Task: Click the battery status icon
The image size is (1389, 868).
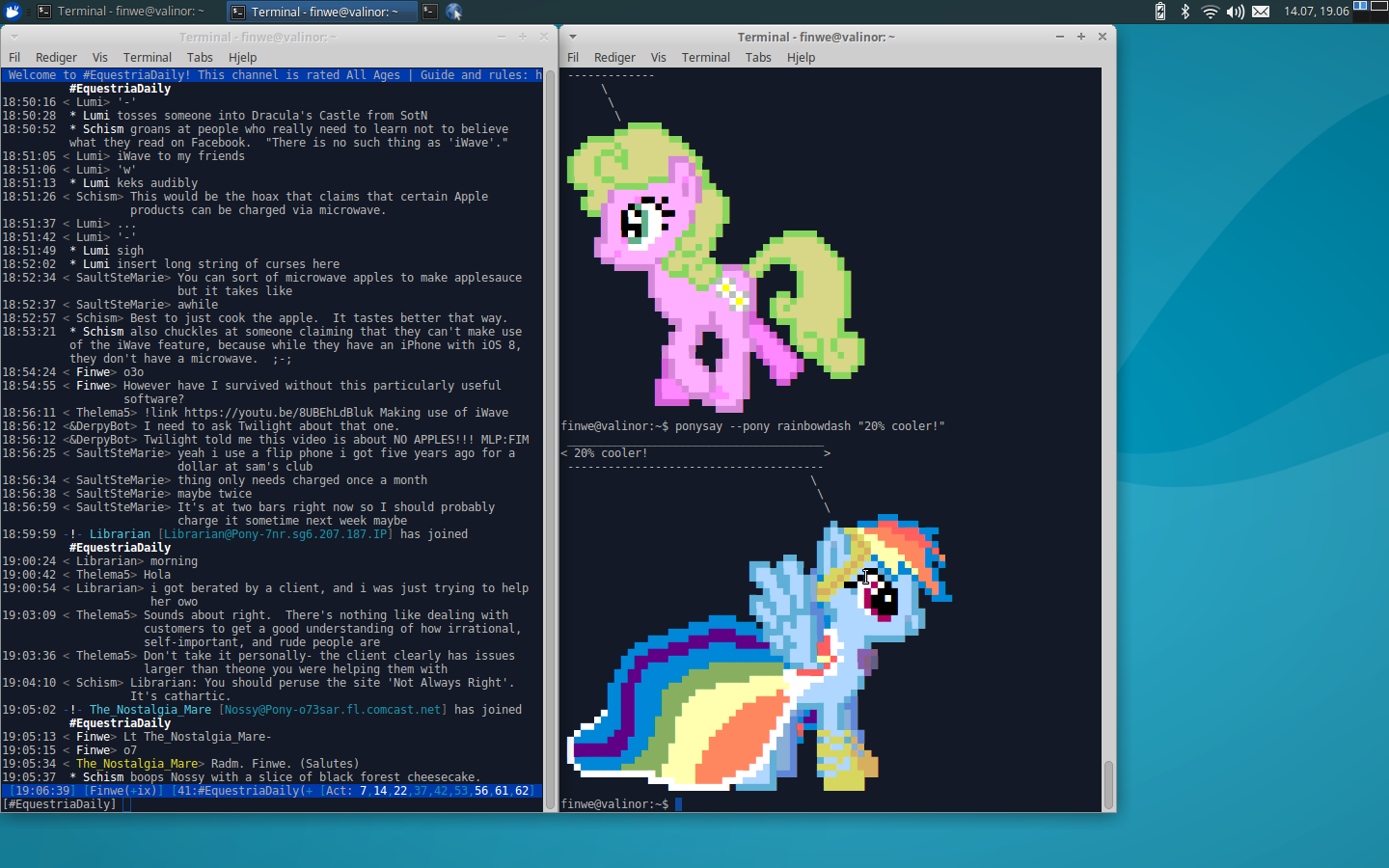Action: click(x=1159, y=12)
